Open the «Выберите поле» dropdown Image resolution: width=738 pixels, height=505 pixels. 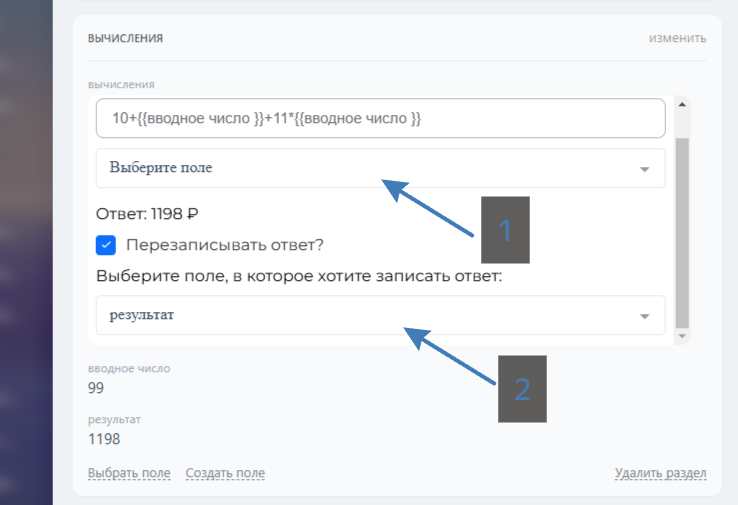[370, 168]
